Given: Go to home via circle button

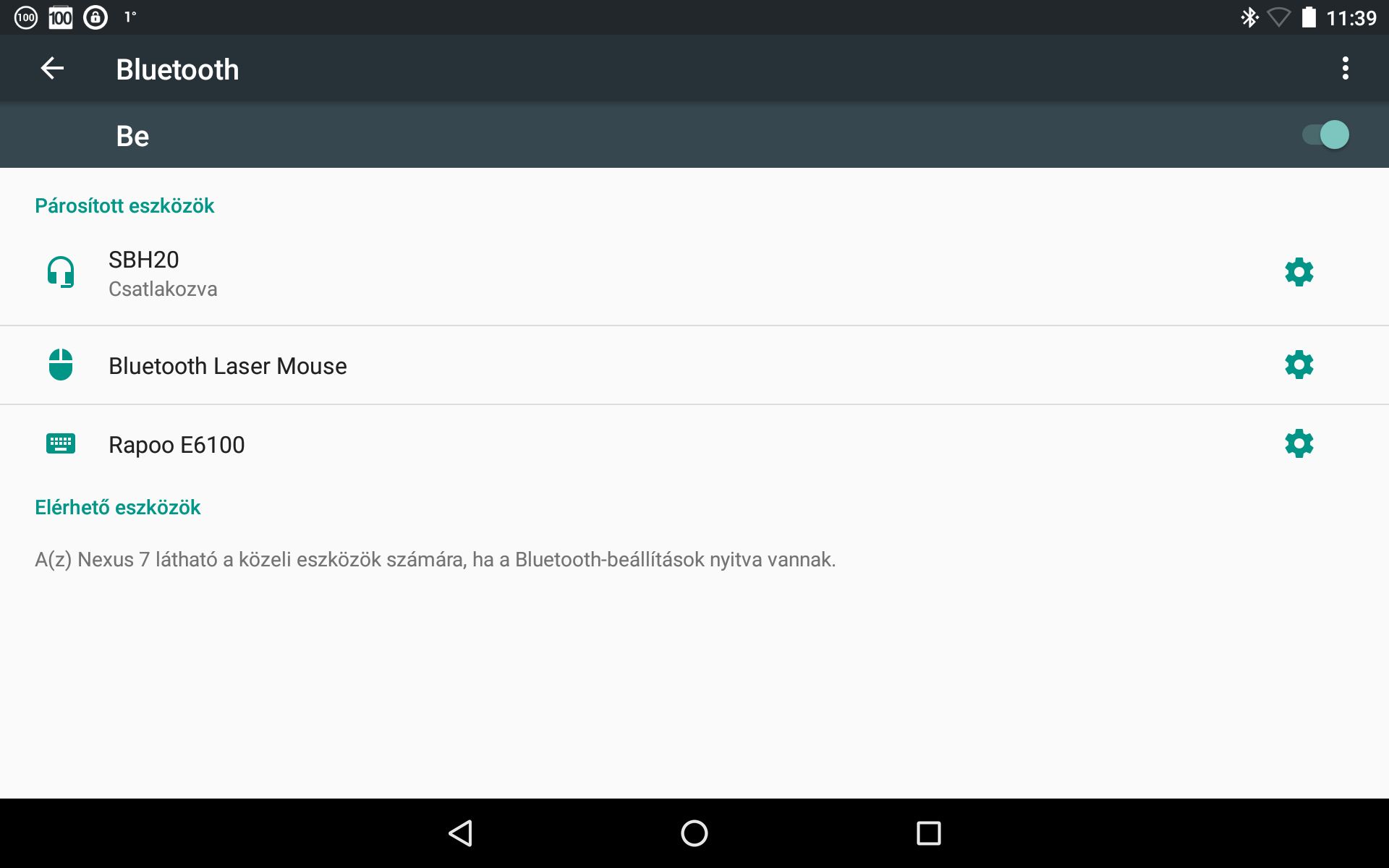Looking at the screenshot, I should click(x=694, y=833).
